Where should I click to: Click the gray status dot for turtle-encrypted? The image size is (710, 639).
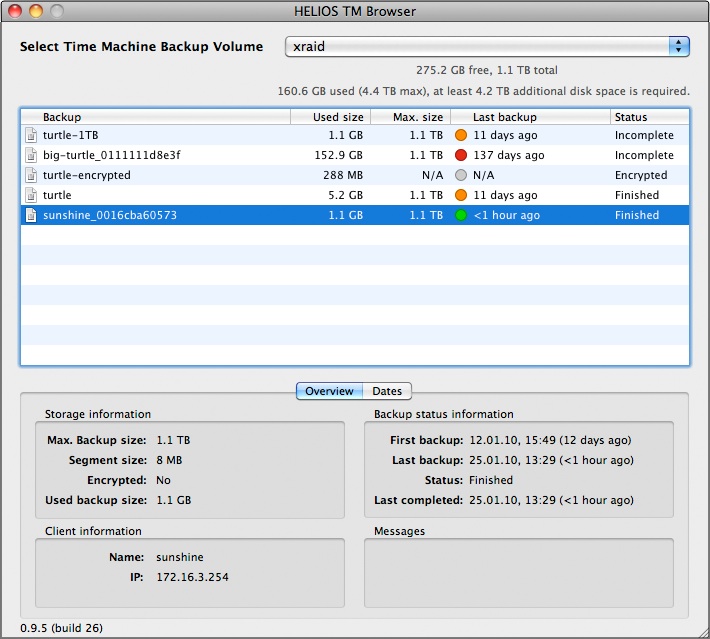point(461,175)
